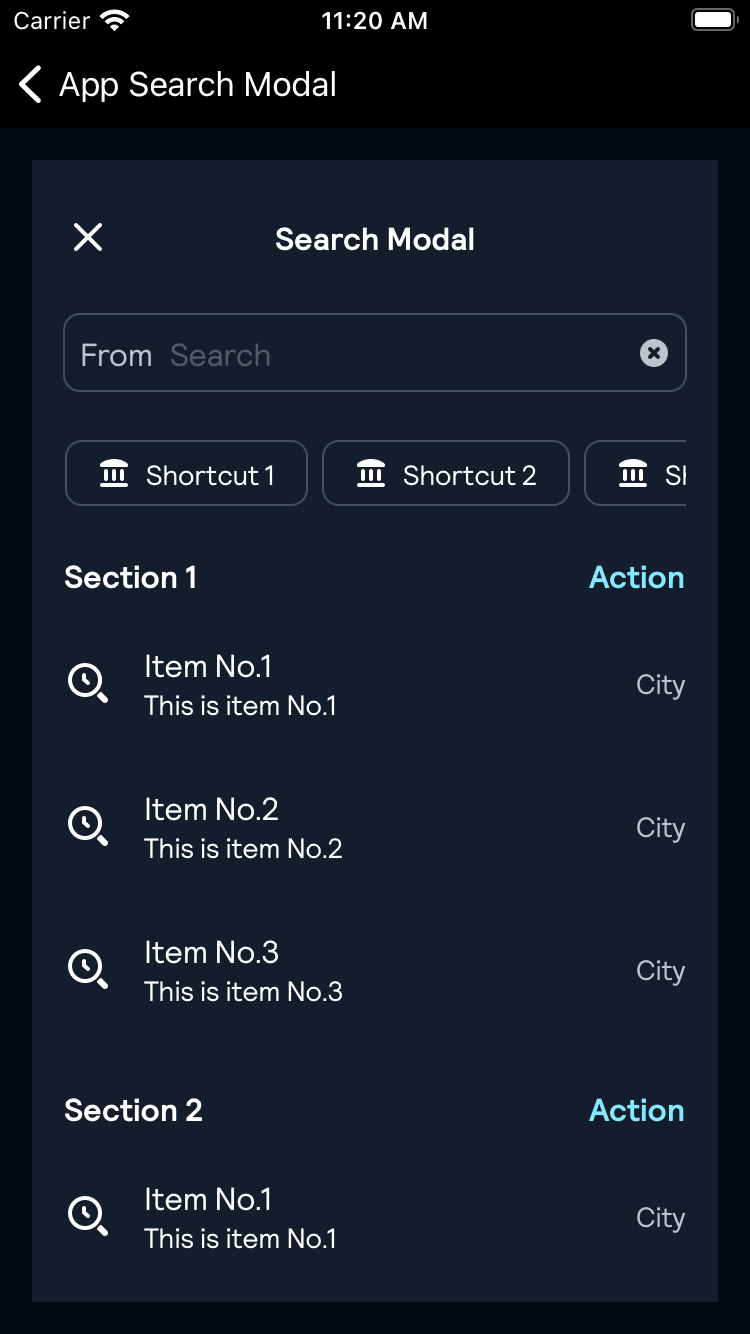The height and width of the screenshot is (1334, 750).
Task: Clear the search field with circled X
Action: click(x=653, y=353)
